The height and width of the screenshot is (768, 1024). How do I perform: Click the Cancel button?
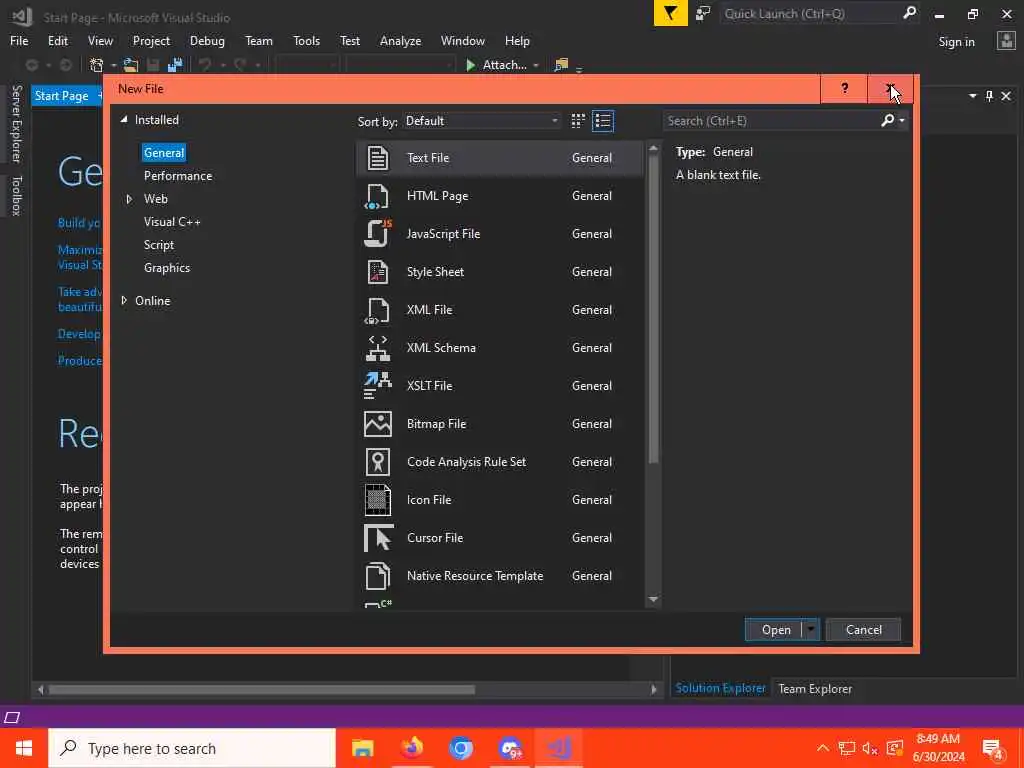tap(863, 630)
